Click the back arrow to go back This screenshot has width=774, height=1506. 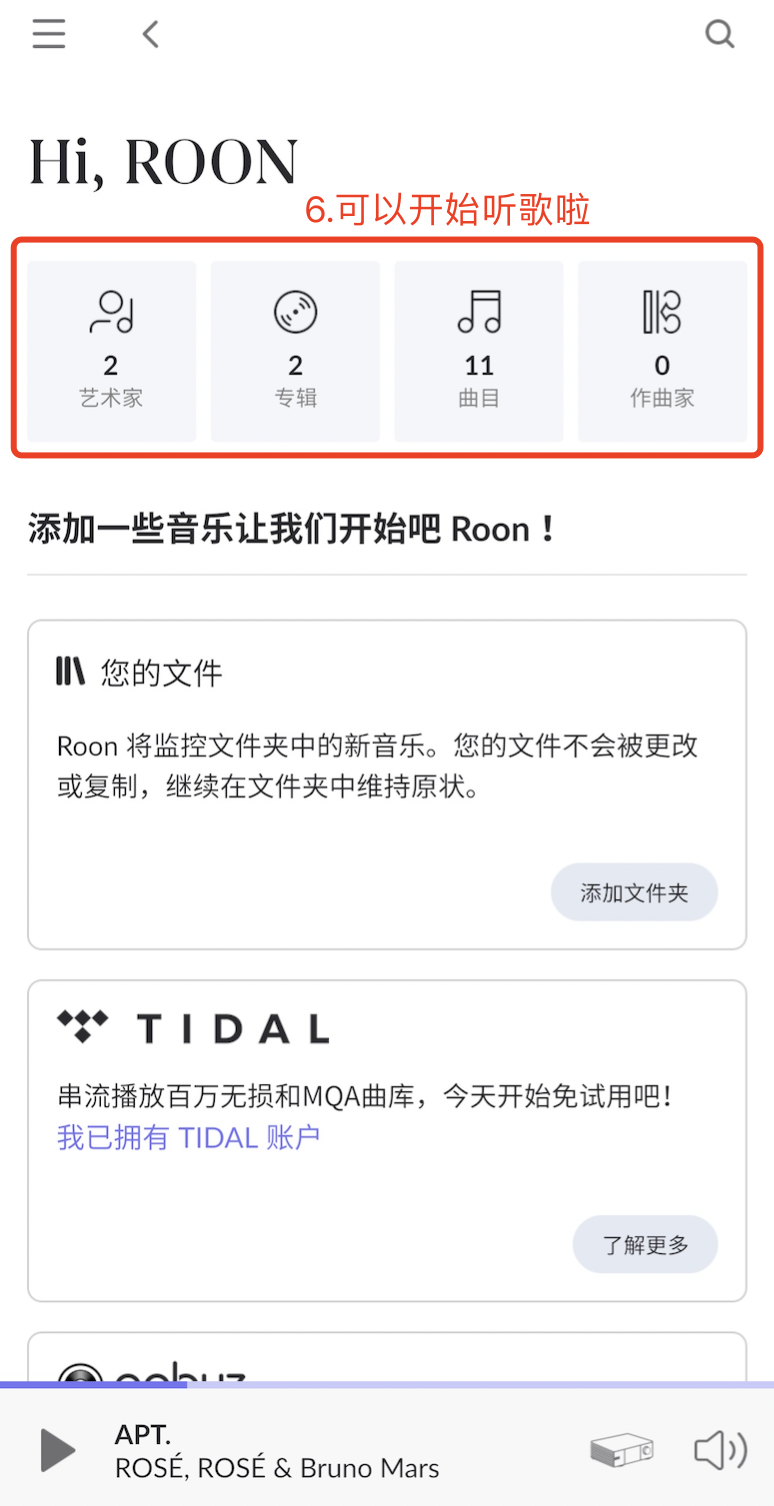click(149, 33)
